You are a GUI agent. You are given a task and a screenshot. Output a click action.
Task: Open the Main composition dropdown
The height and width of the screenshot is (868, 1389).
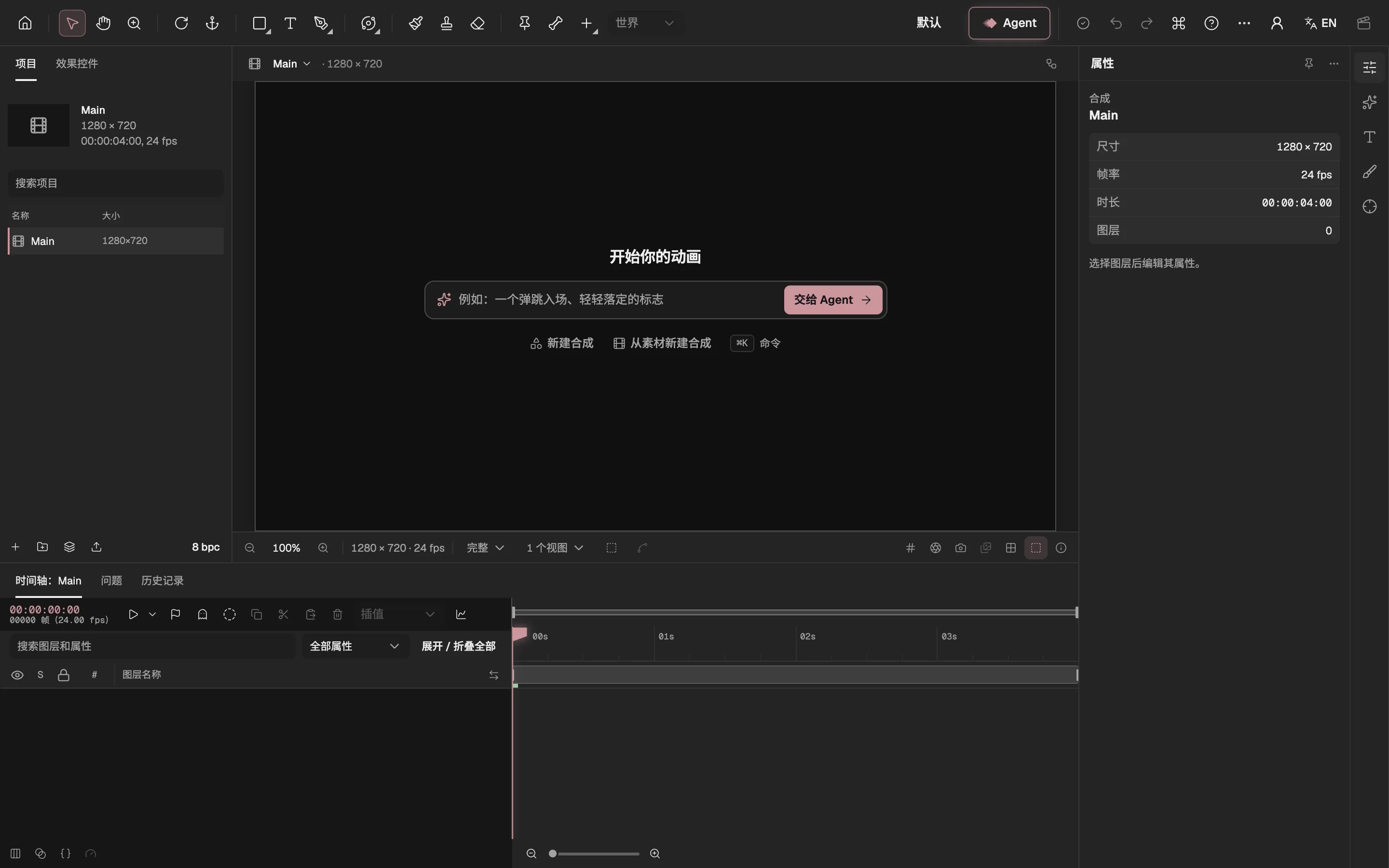[x=292, y=64]
